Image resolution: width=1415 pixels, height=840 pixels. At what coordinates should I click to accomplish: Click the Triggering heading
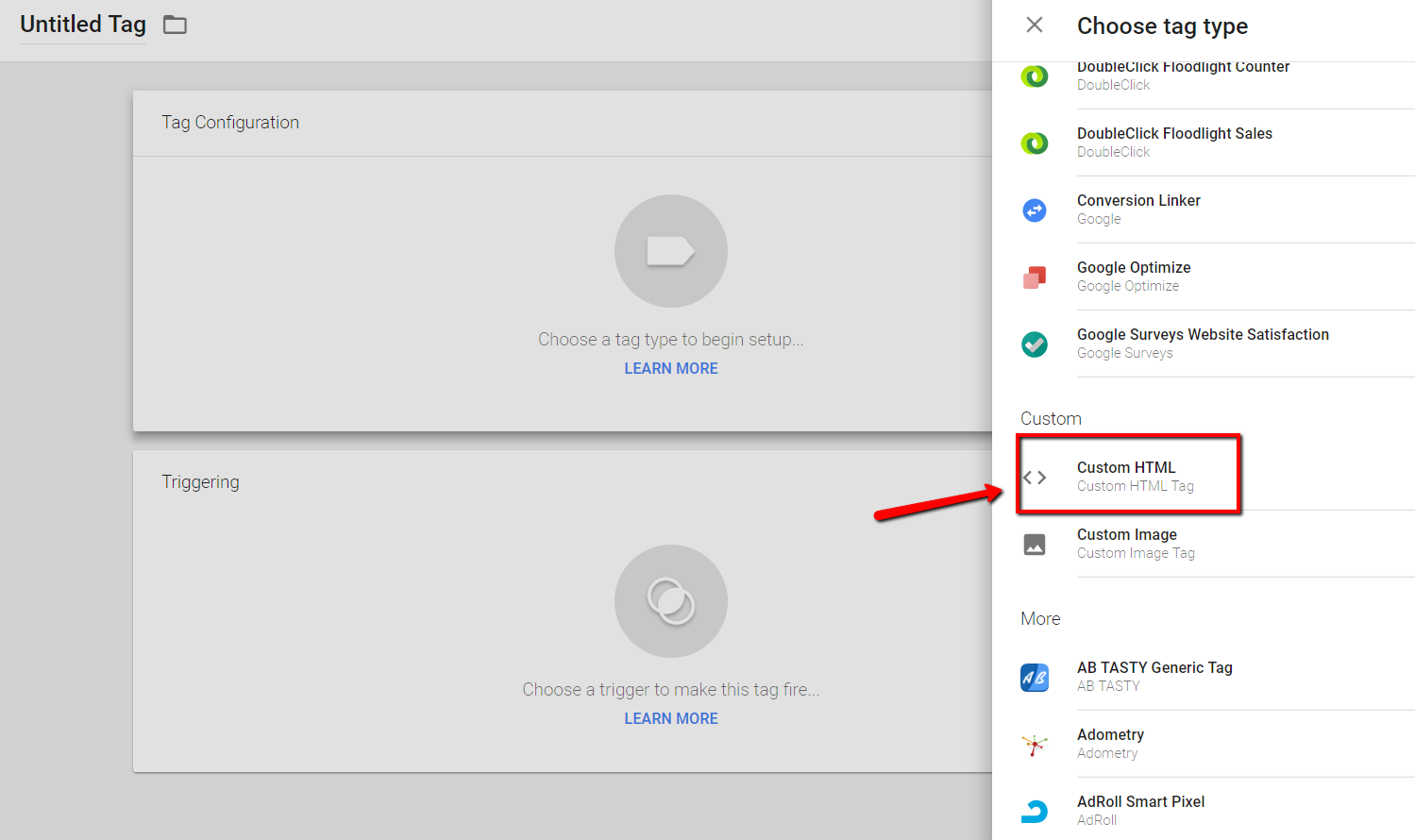200,482
